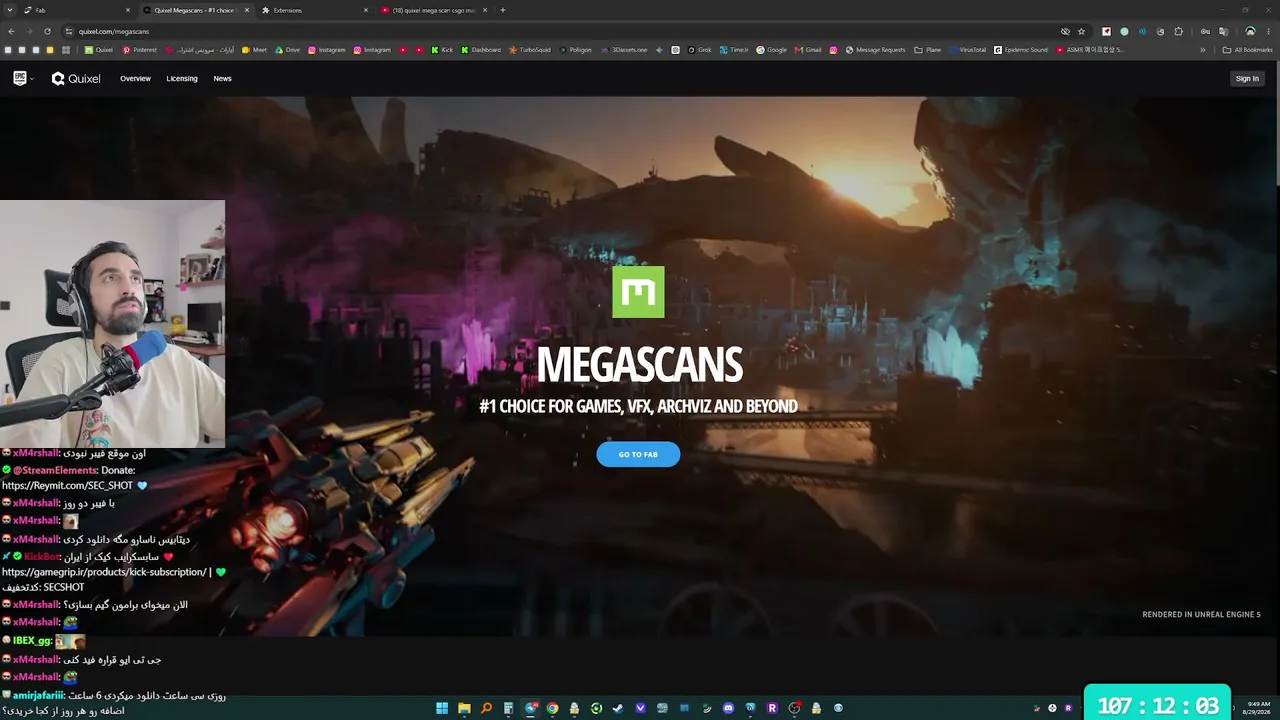Show hidden bookmarks with the overflow chevron
1280x720 pixels.
coord(1203,50)
